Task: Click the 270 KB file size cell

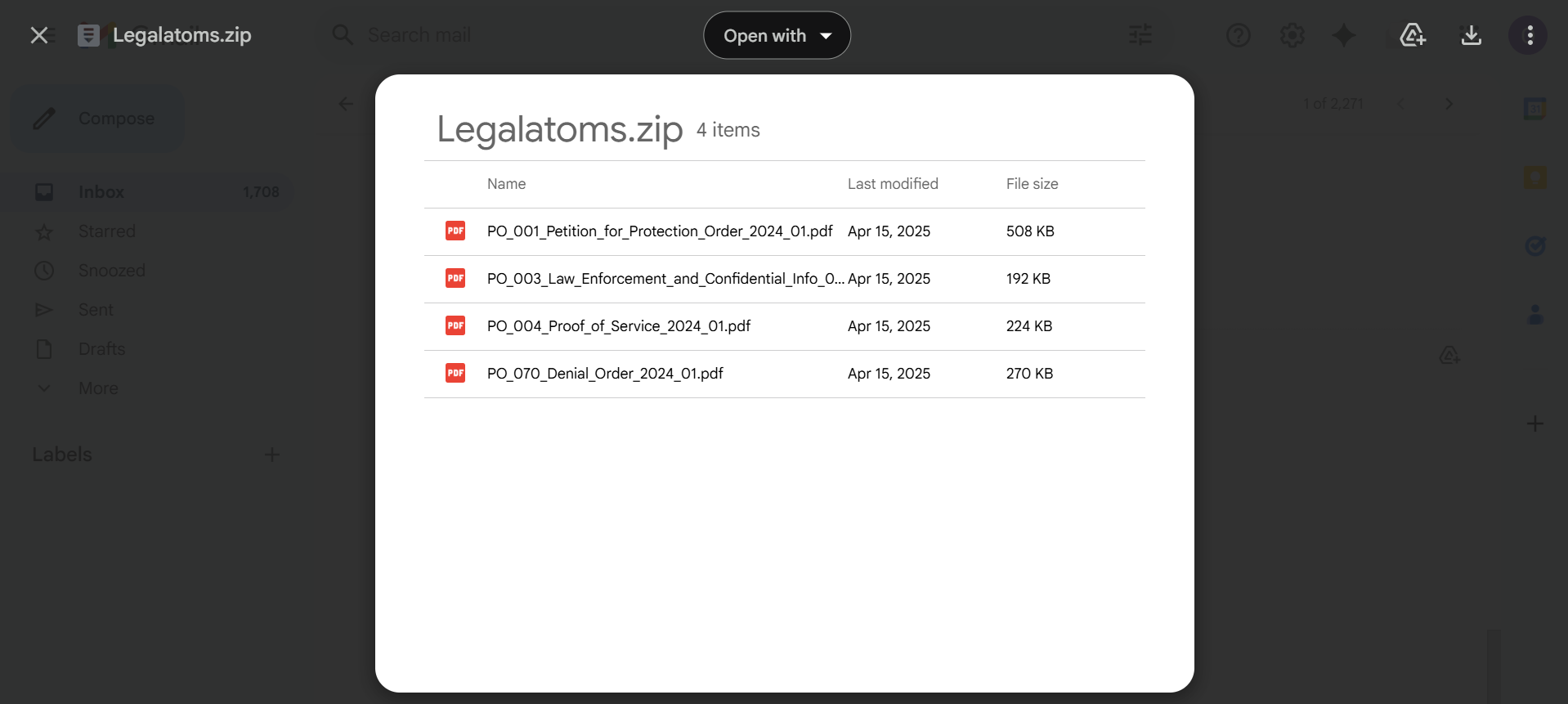Action: (x=1029, y=374)
